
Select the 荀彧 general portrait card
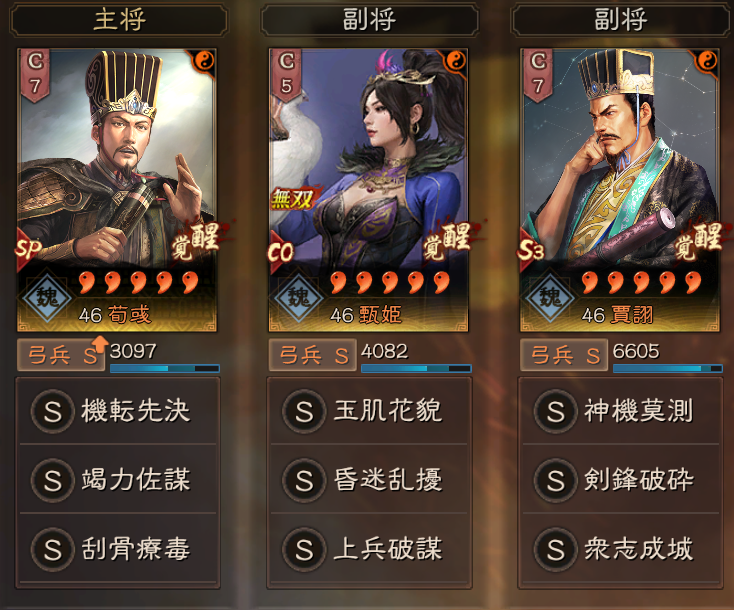(x=117, y=190)
